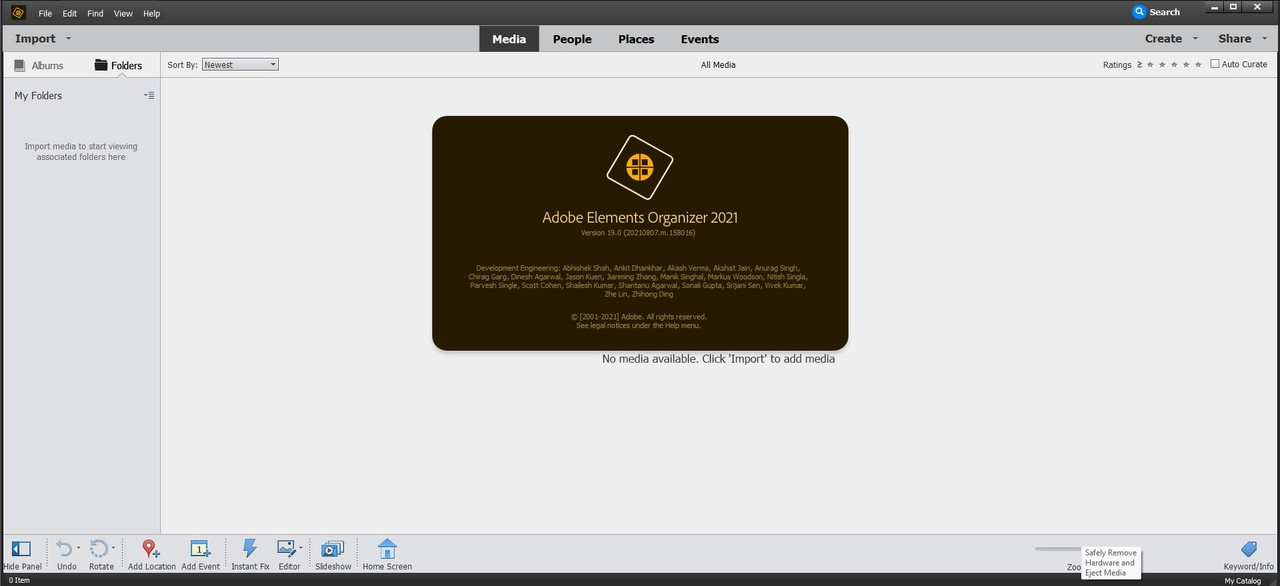
Task: Click the 'Version 19.0' text on splash
Action: (x=638, y=233)
